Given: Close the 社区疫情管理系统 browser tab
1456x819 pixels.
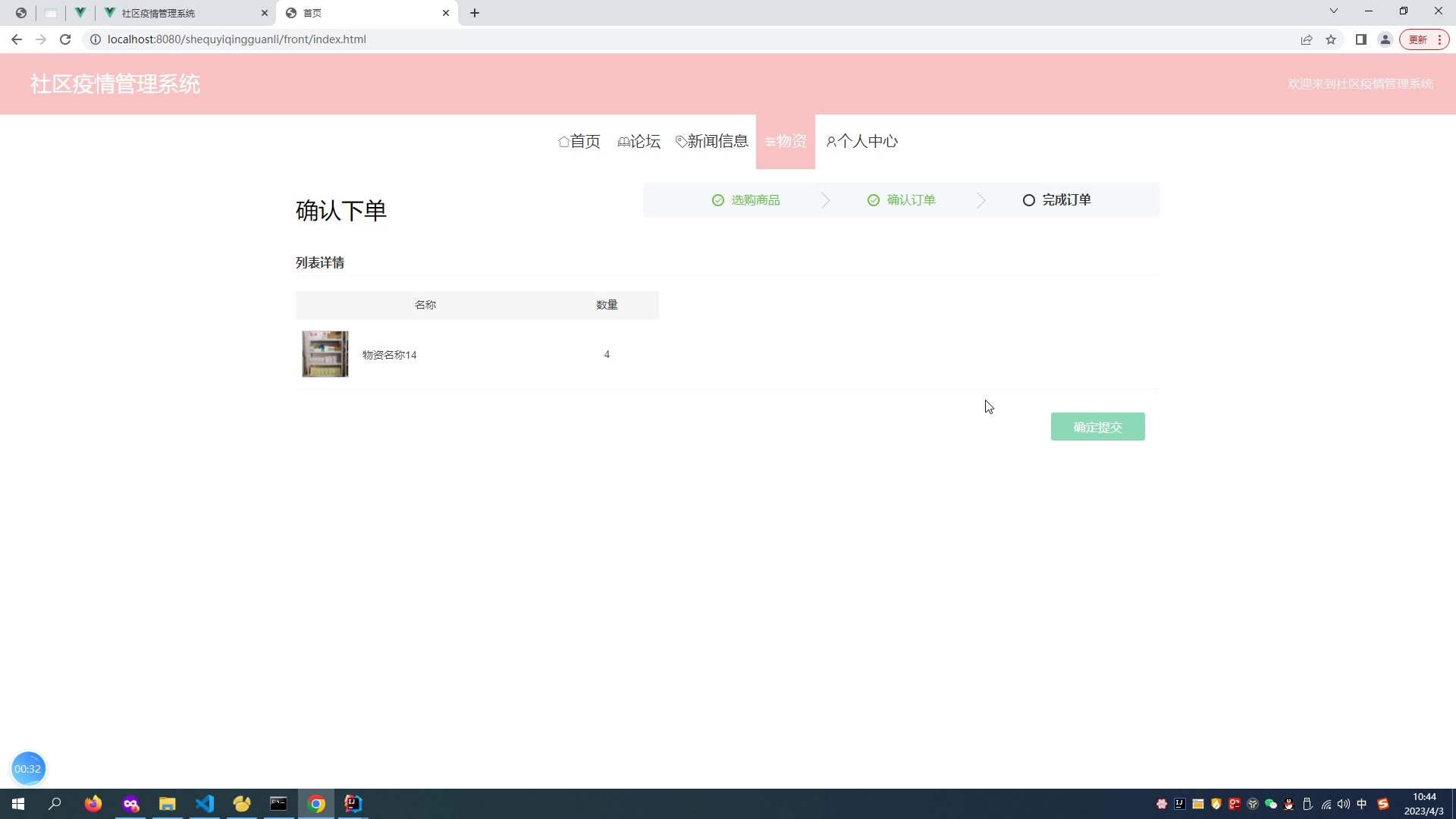Looking at the screenshot, I should tap(265, 13).
